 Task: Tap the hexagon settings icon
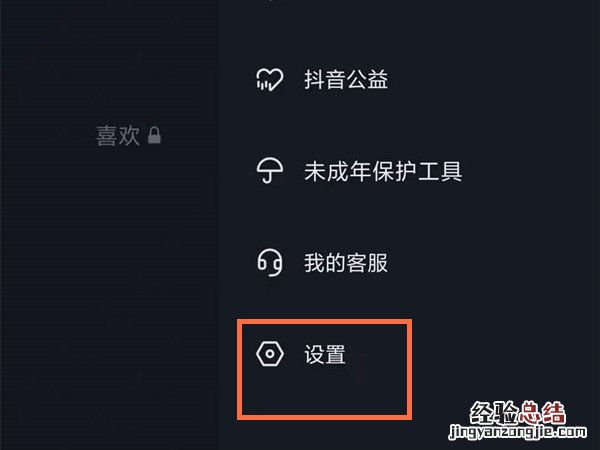(x=269, y=354)
